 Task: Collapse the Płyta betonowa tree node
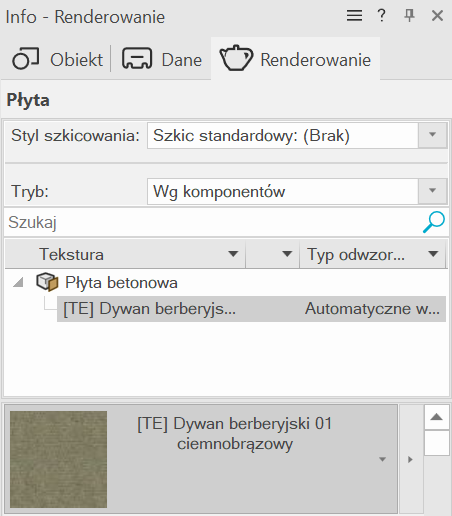(18, 283)
